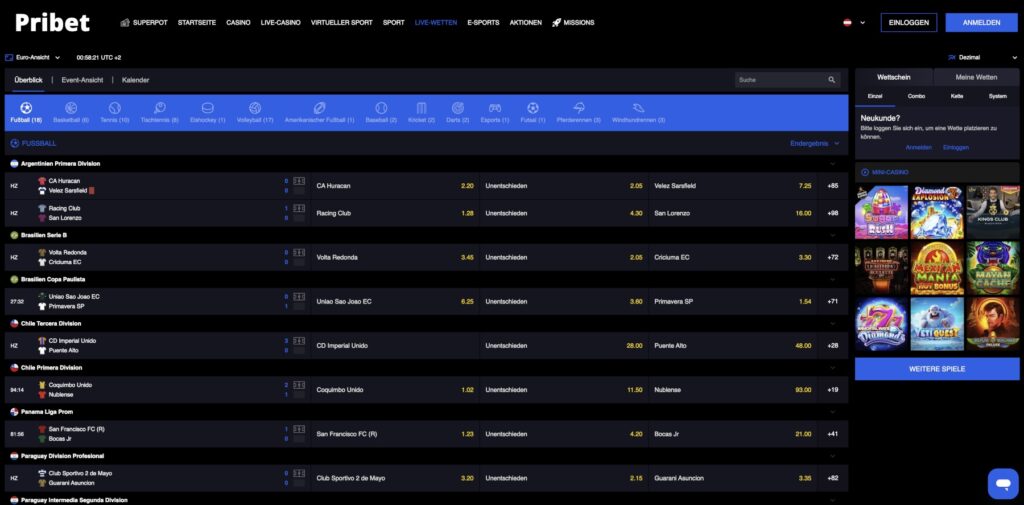Click the Weitere Spiele button
1024x505 pixels.
936,369
